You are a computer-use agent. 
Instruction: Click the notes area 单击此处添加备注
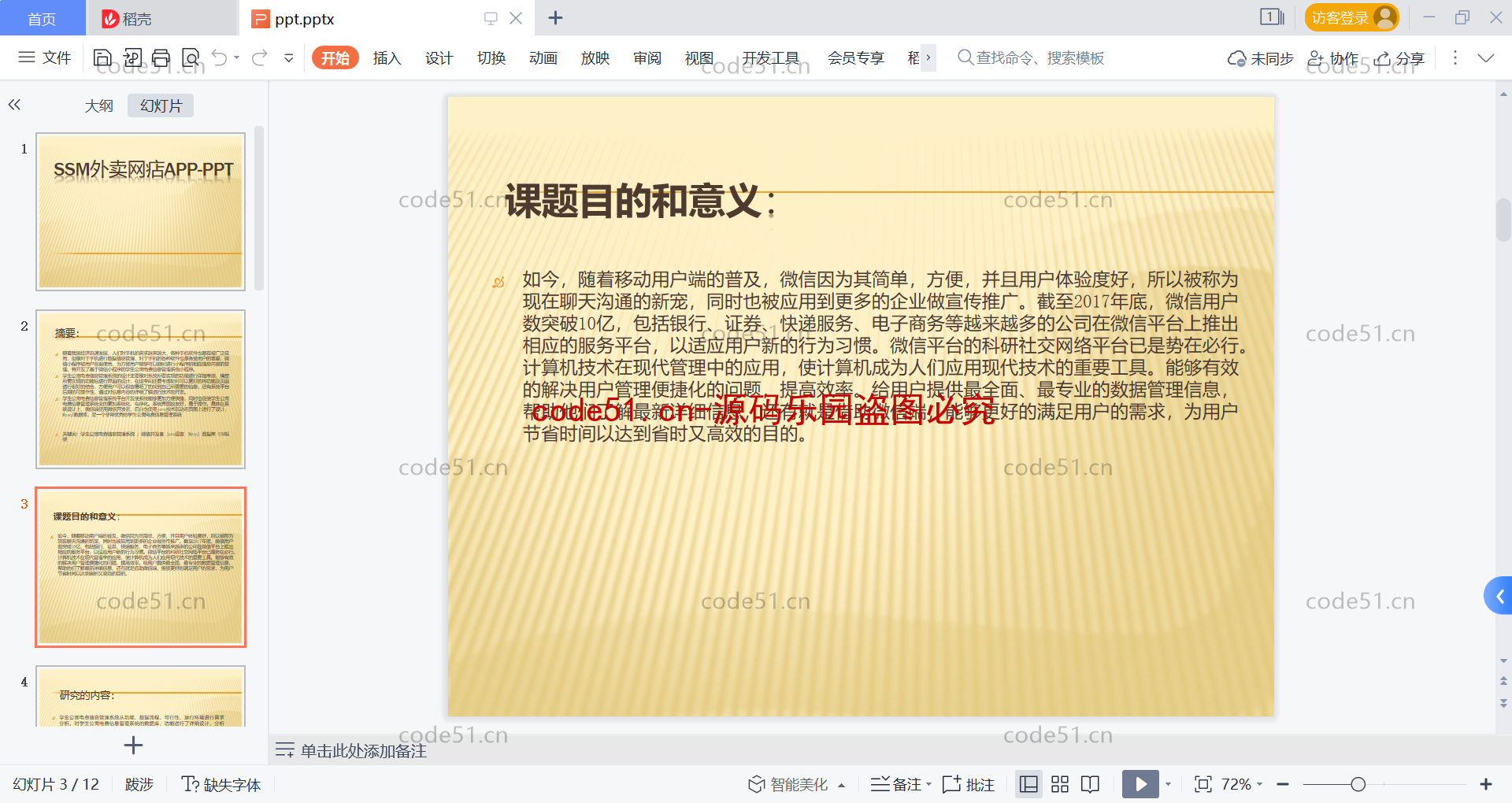[x=364, y=751]
